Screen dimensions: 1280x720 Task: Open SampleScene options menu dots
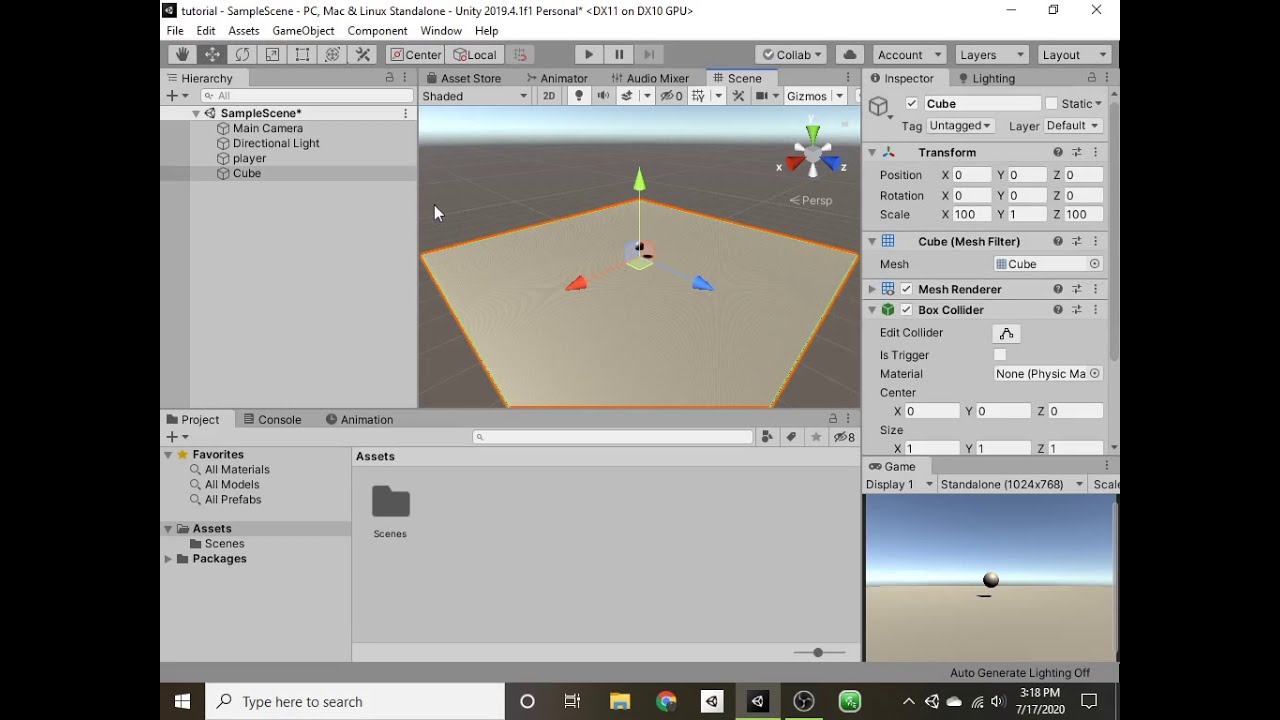point(405,113)
